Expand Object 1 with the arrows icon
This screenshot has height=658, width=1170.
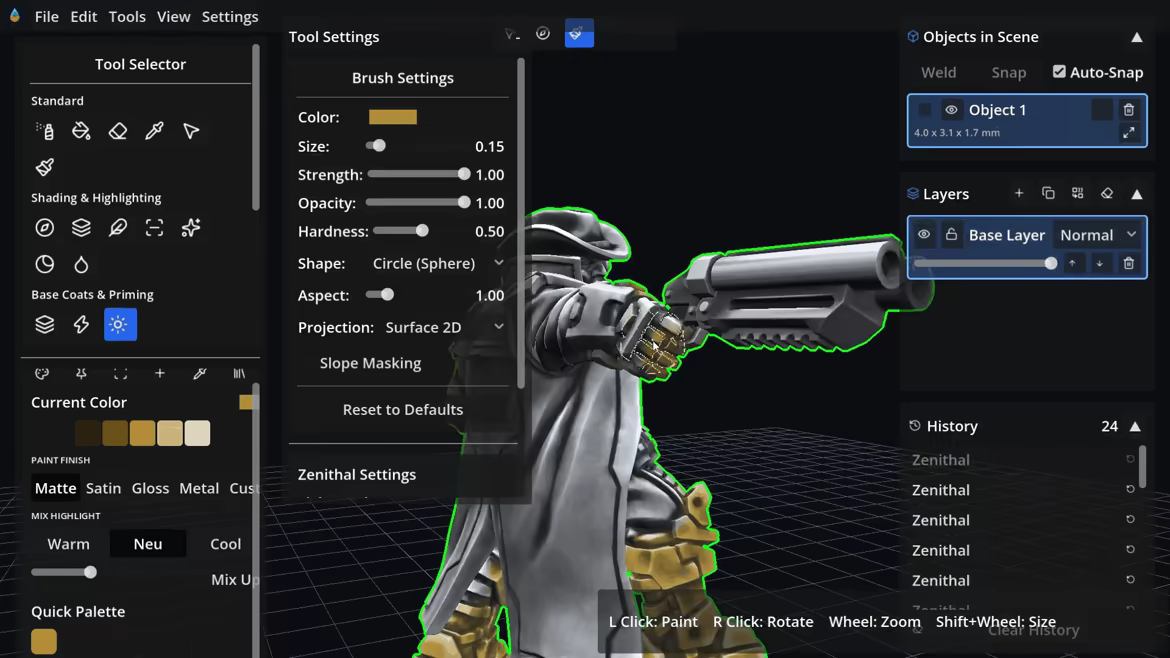pyautogui.click(x=1129, y=133)
